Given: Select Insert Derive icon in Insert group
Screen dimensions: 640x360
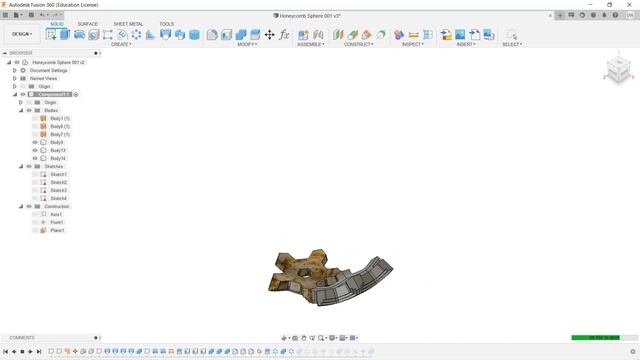Looking at the screenshot, I should click(x=446, y=35).
